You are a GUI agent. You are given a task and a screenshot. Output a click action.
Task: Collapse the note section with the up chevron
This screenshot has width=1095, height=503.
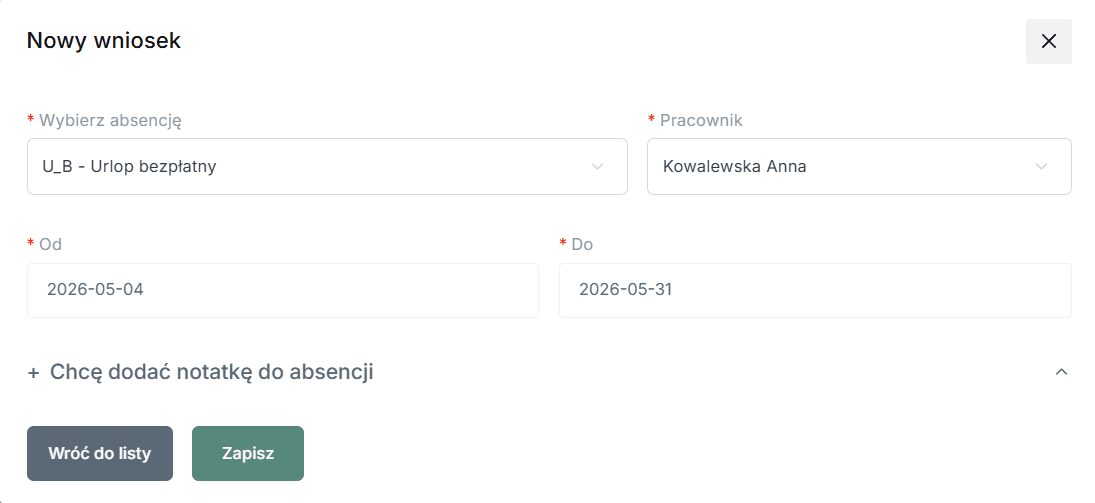[x=1061, y=372]
